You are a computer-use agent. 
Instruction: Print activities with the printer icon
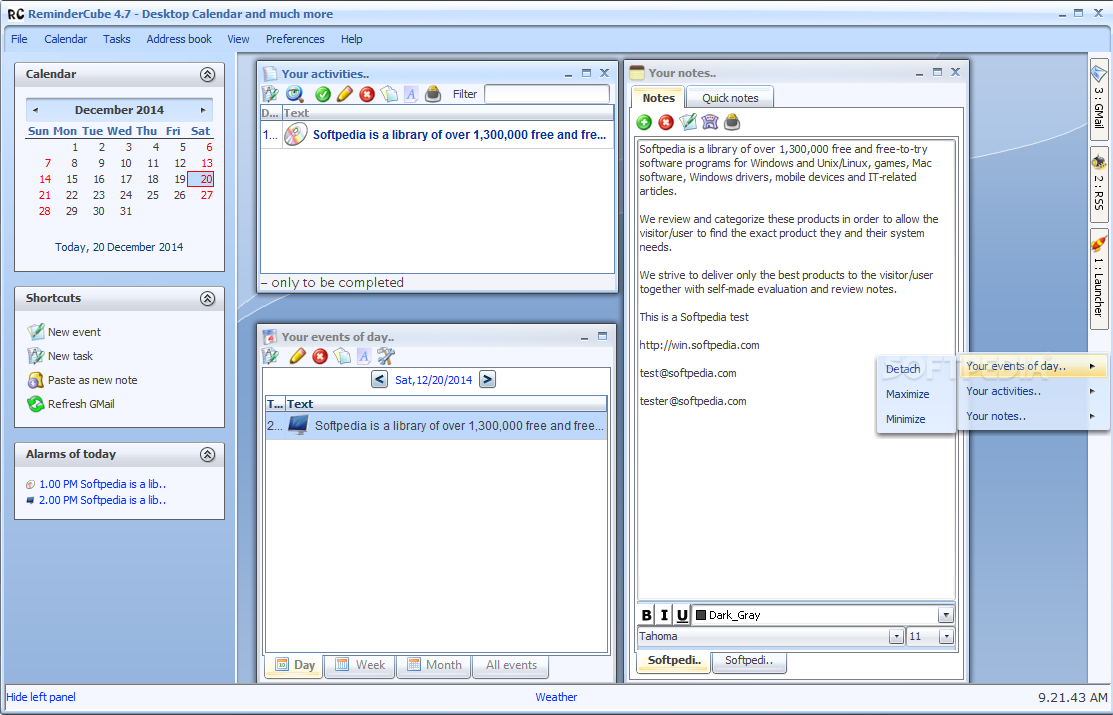click(433, 94)
